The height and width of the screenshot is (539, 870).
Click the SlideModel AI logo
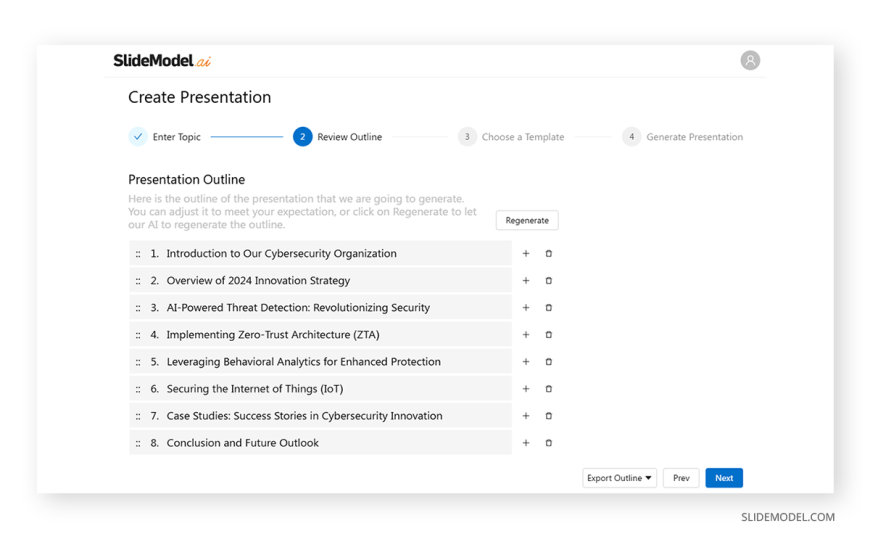click(162, 61)
